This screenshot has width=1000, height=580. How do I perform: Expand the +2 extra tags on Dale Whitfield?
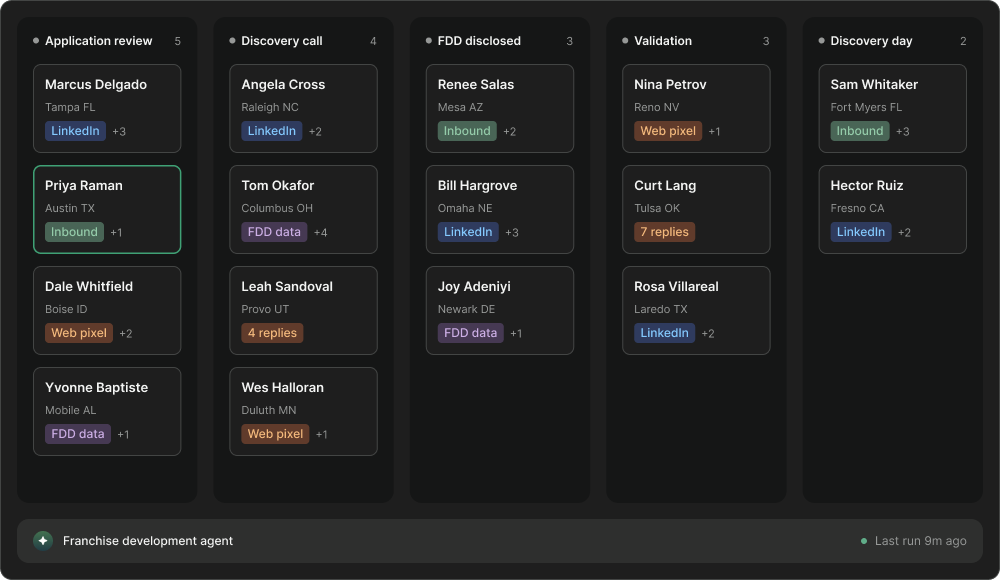pos(126,333)
